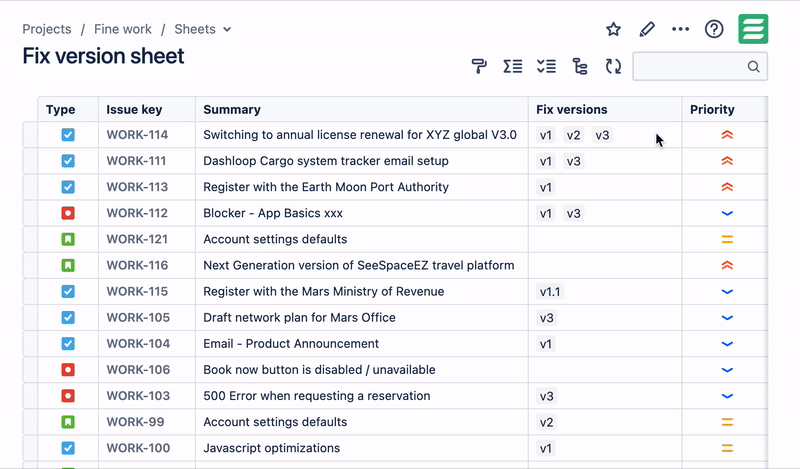800x469 pixels.
Task: Open the hierarchy structure tool
Action: click(x=580, y=66)
